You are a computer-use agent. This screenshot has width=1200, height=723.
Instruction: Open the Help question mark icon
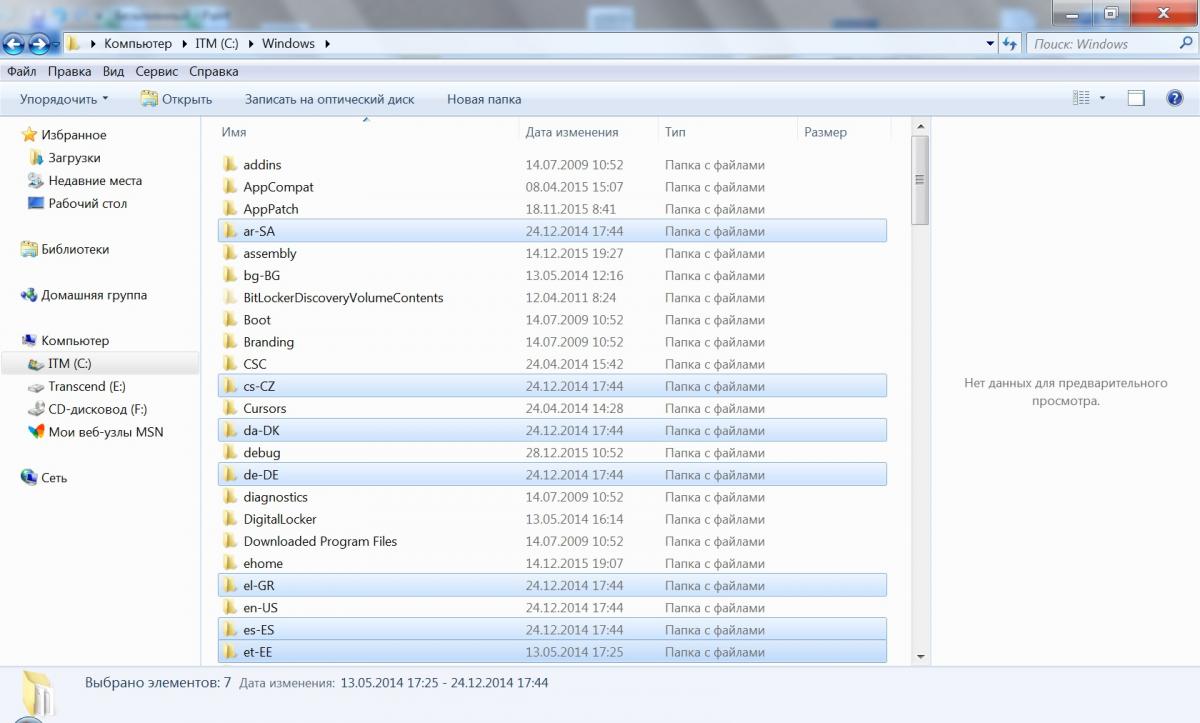pos(1175,98)
